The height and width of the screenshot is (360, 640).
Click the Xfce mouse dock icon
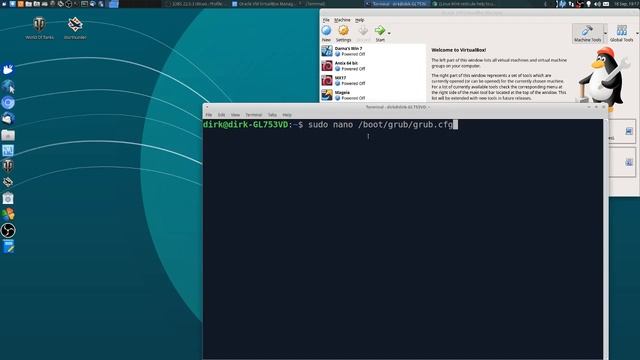click(x=8, y=69)
